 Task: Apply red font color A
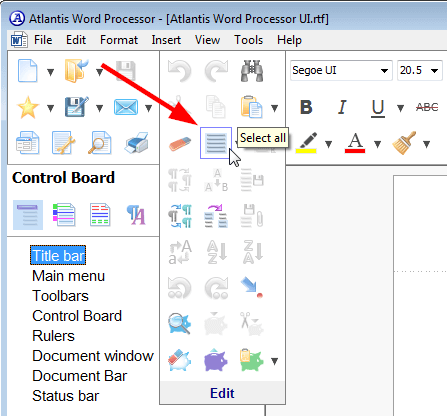[x=355, y=143]
